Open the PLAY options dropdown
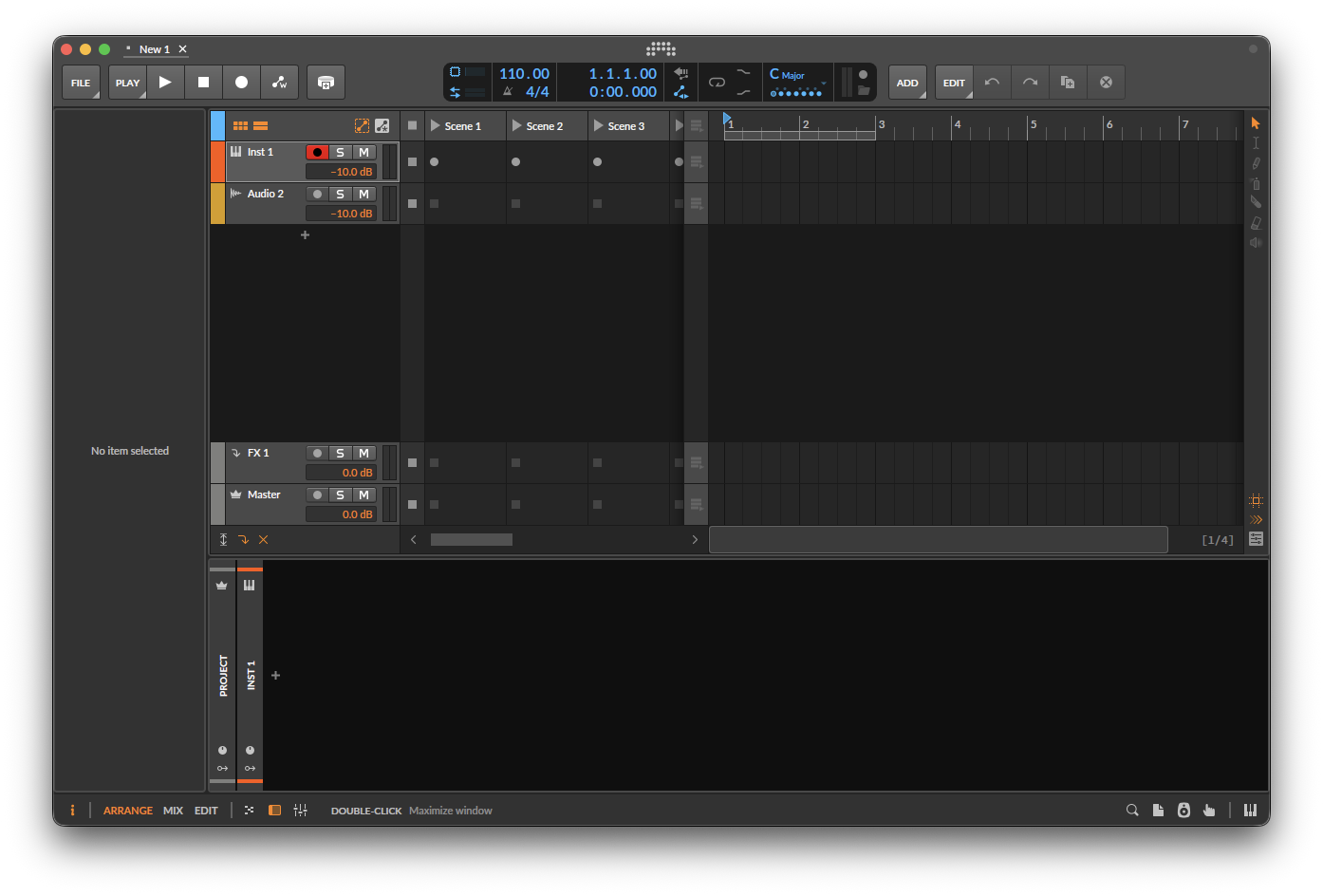Screen dimensions: 1323x896 127,83
